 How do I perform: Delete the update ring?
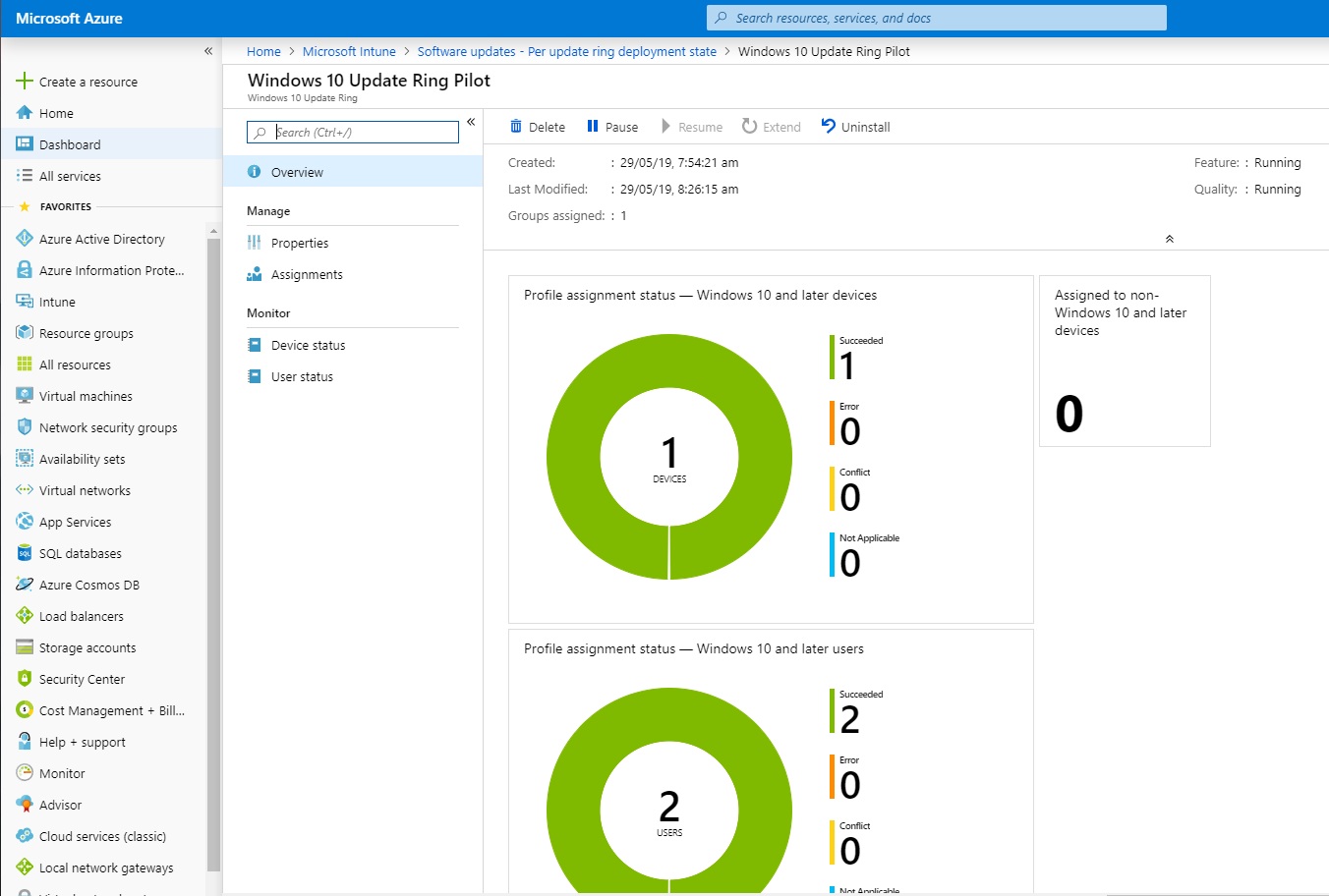click(538, 127)
